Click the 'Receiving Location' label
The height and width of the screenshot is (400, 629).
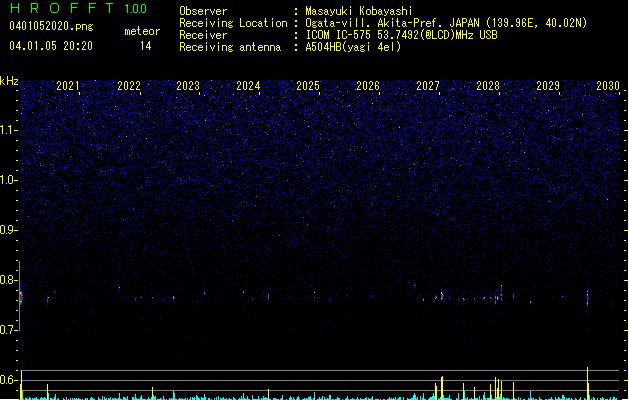coord(233,23)
